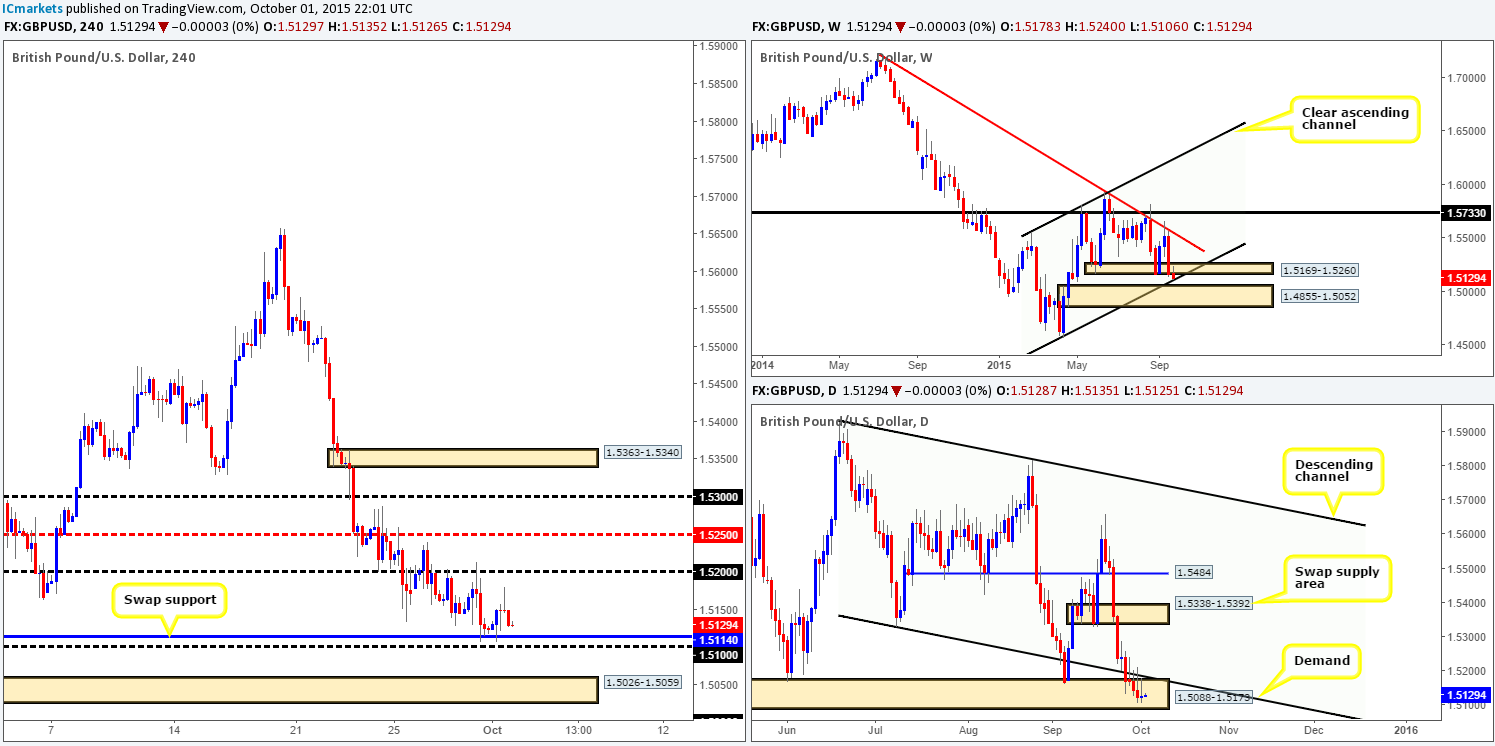Click the '2016' label on daily axis
Screen dimensions: 1495x746
tap(1405, 732)
